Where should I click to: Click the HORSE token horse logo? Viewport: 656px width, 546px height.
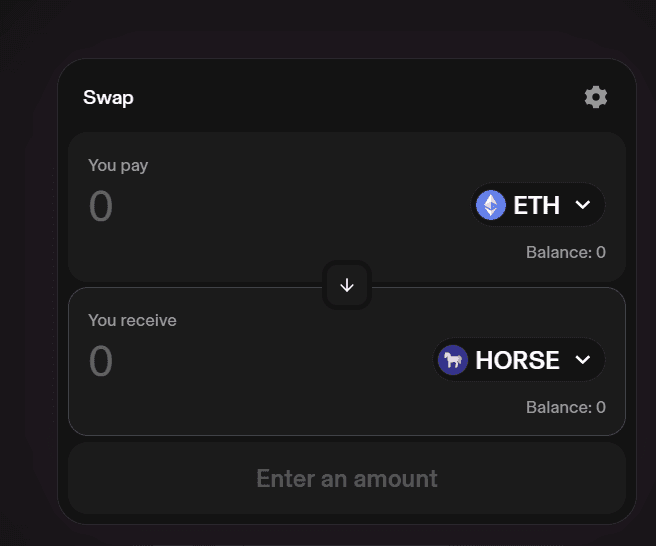(x=453, y=360)
